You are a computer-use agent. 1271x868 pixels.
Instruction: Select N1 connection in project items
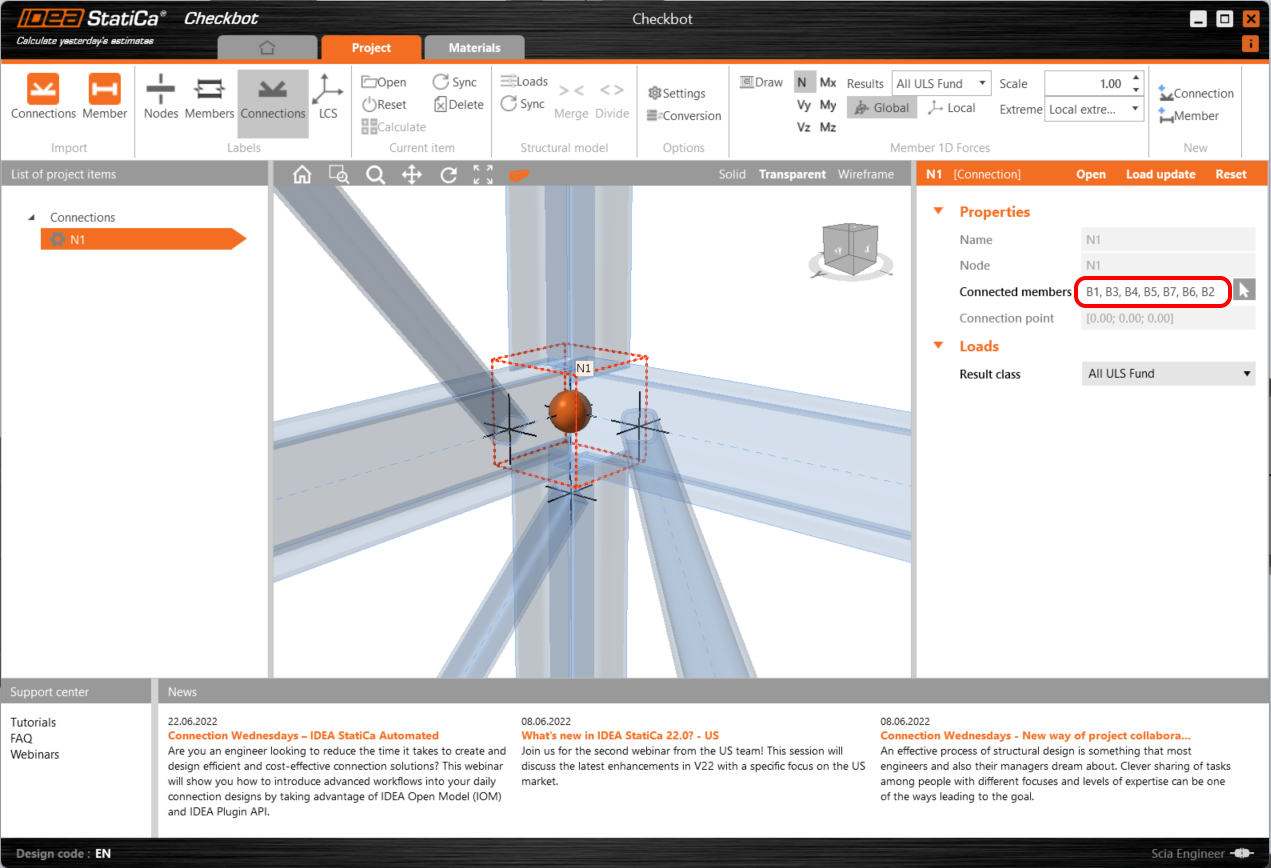[80, 239]
